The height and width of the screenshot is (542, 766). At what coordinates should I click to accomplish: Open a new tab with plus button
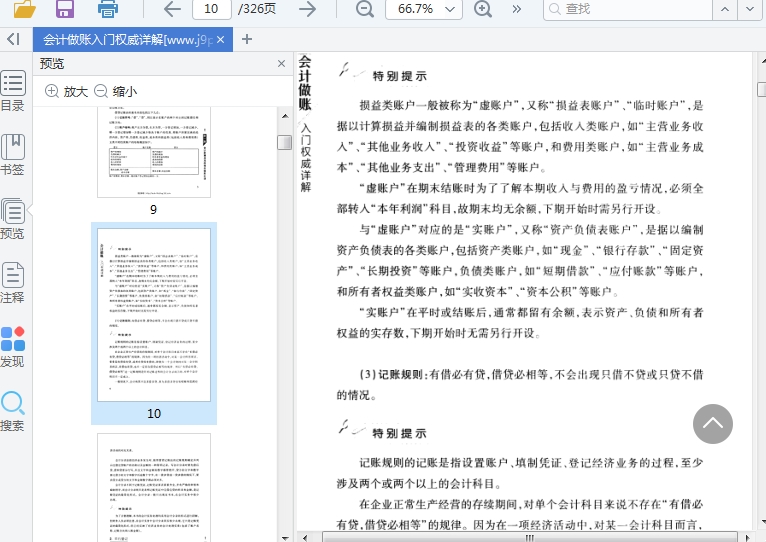(x=247, y=40)
